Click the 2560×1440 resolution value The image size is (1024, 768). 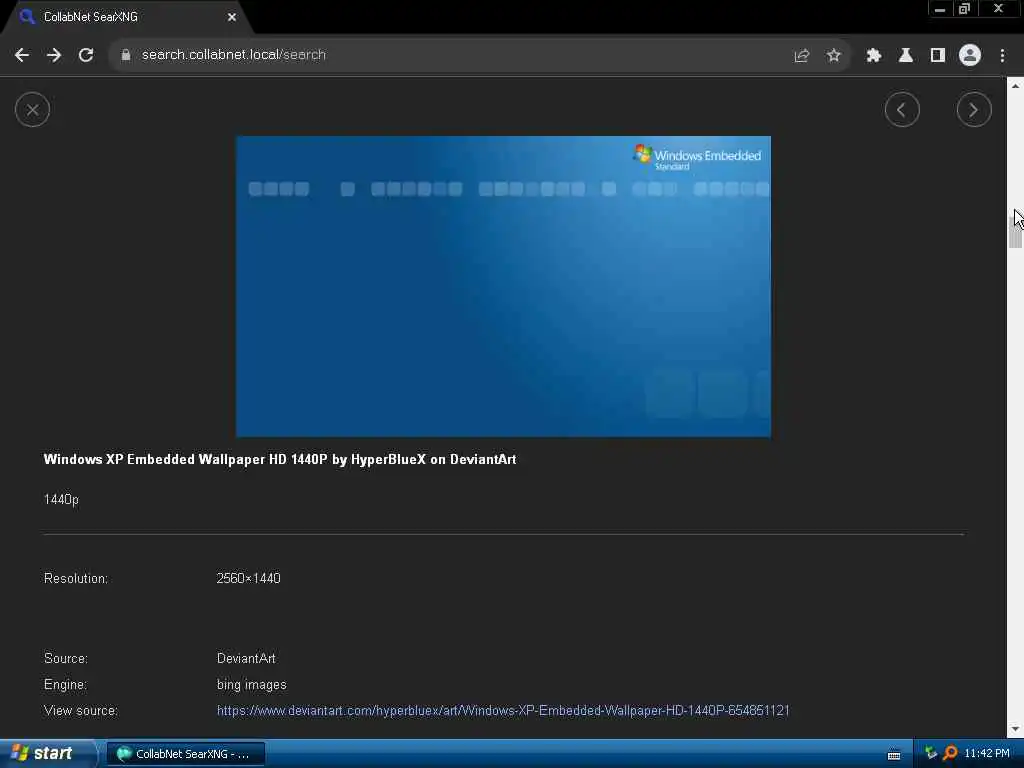248,579
